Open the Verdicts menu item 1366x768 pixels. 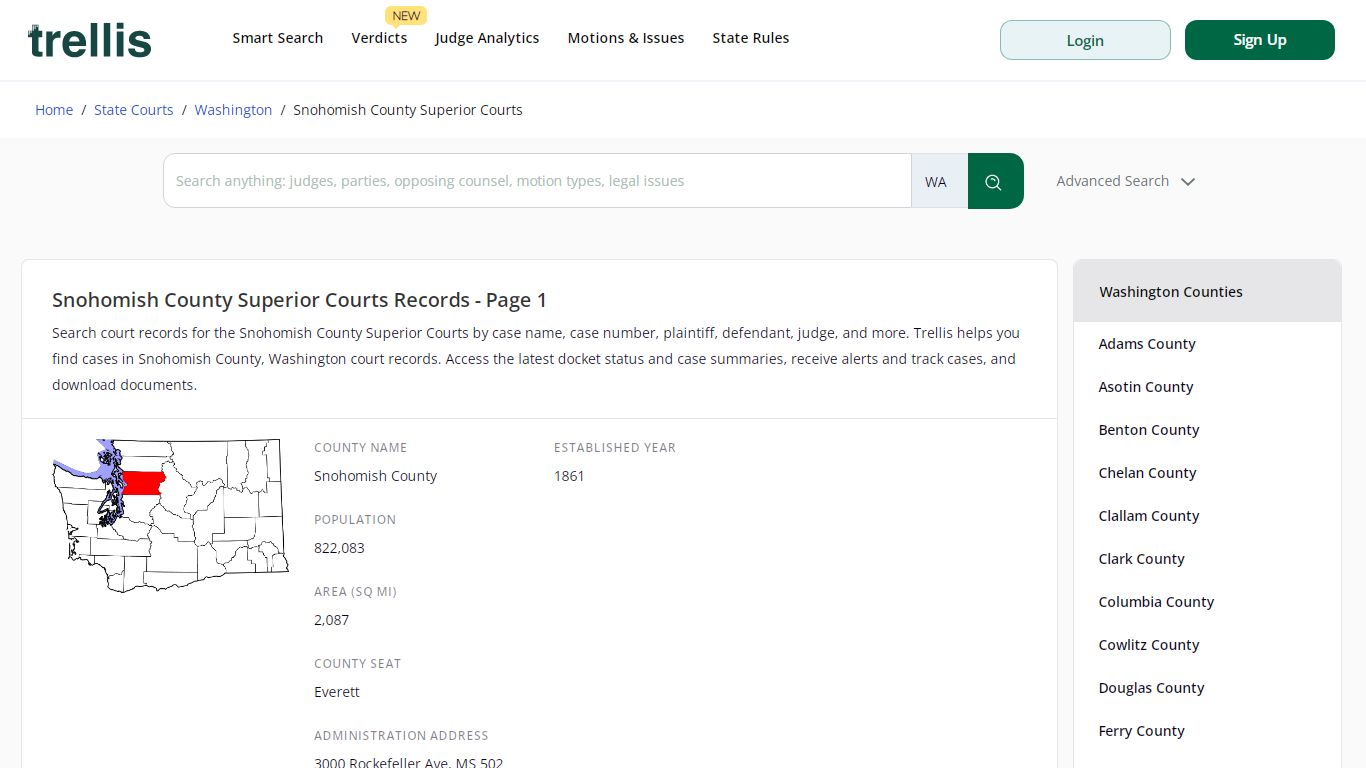click(379, 38)
